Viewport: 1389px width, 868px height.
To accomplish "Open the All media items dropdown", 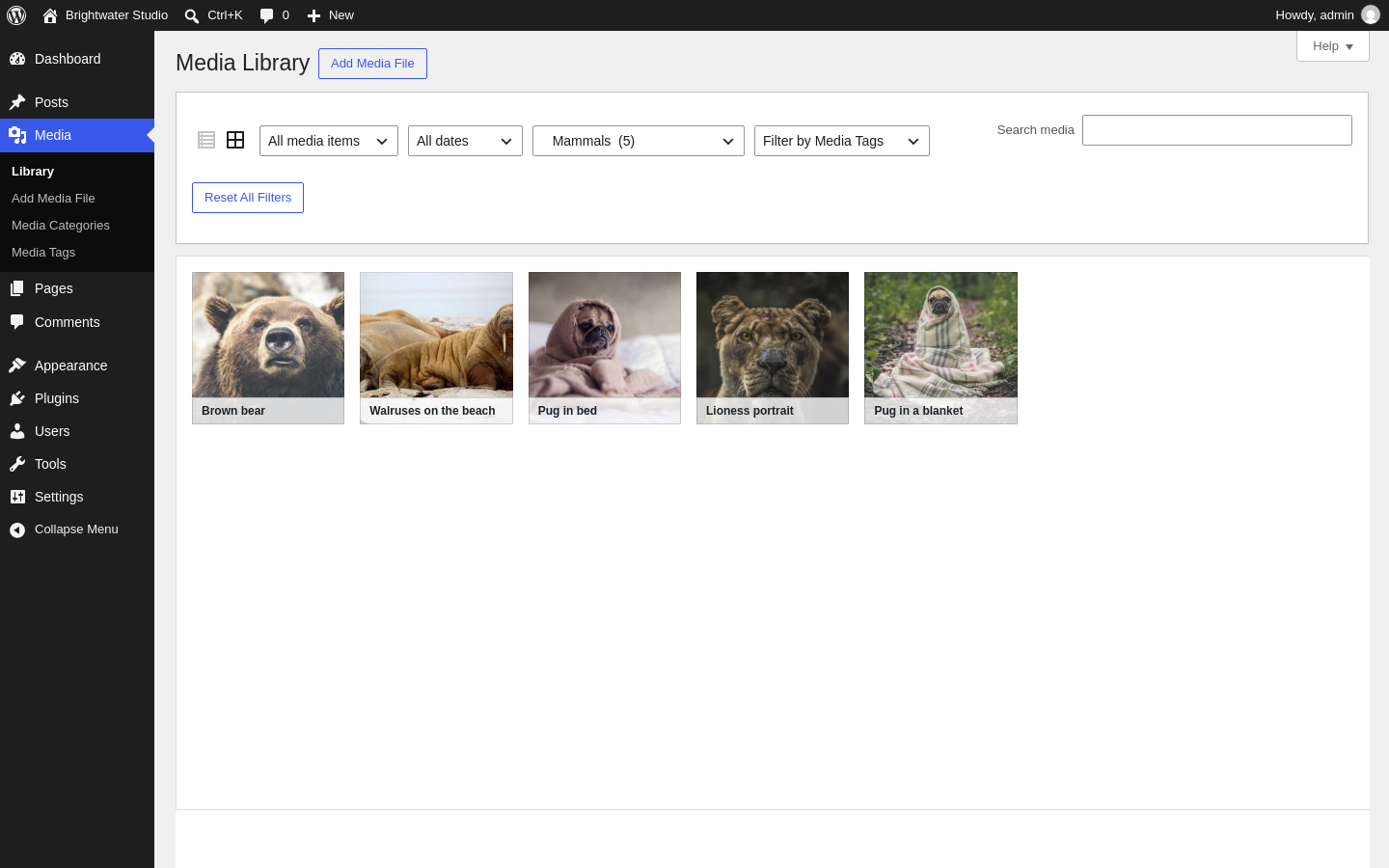I will point(329,141).
